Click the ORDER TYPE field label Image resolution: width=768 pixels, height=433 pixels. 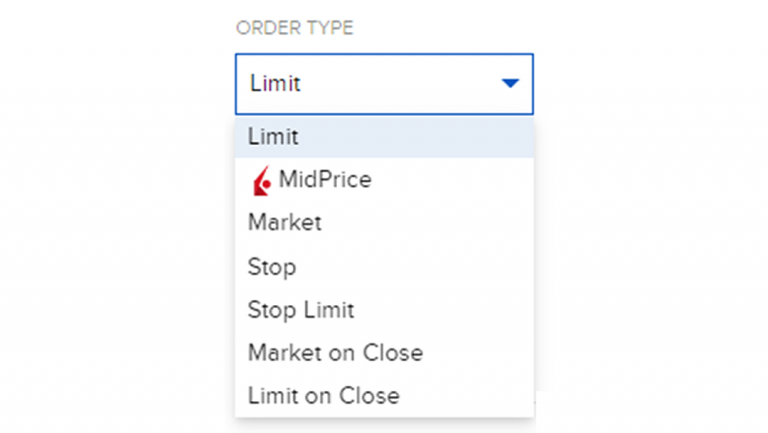click(294, 28)
